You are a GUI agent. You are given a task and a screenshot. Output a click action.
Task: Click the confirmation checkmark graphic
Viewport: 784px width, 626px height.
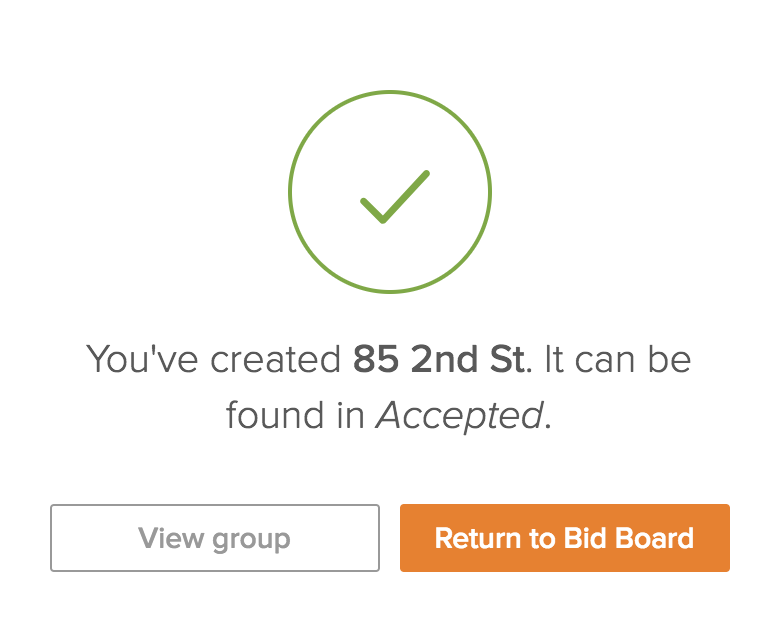[394, 197]
